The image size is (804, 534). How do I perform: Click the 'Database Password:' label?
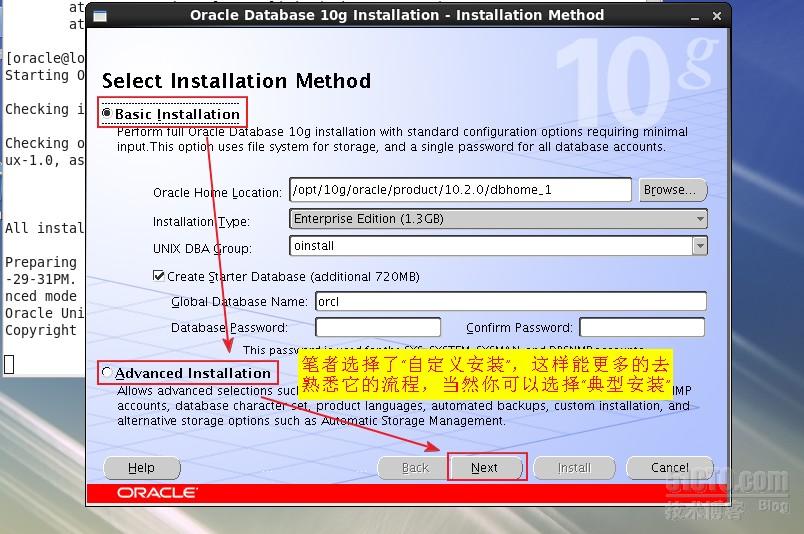(x=229, y=328)
